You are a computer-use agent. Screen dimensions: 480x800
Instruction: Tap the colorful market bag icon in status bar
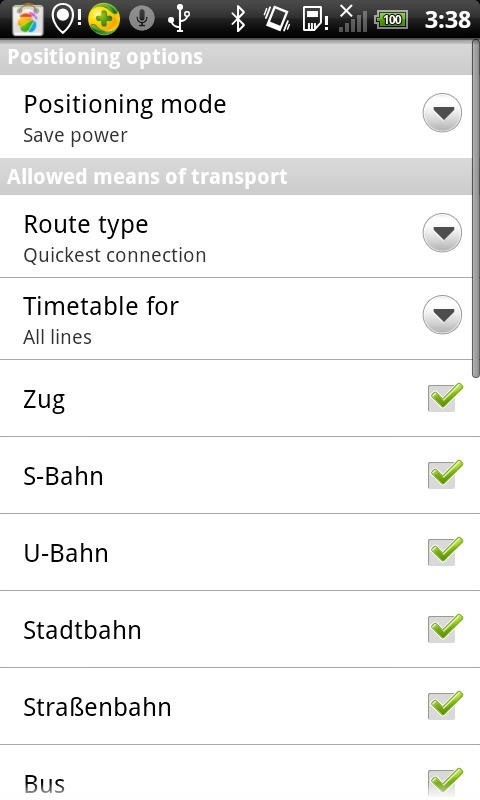pos(28,19)
